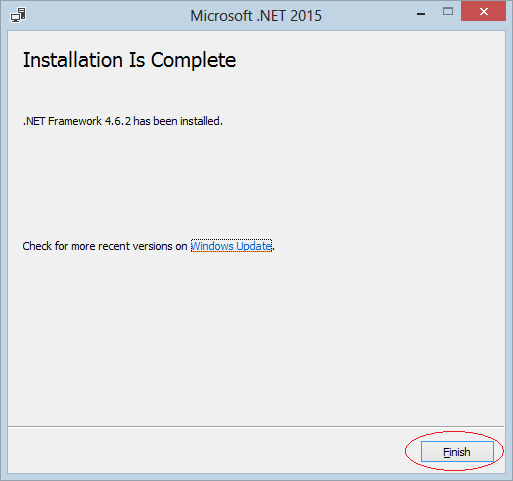Click the 'Check for more recent versions on' text
Screen dimensions: 513x481
(x=105, y=246)
